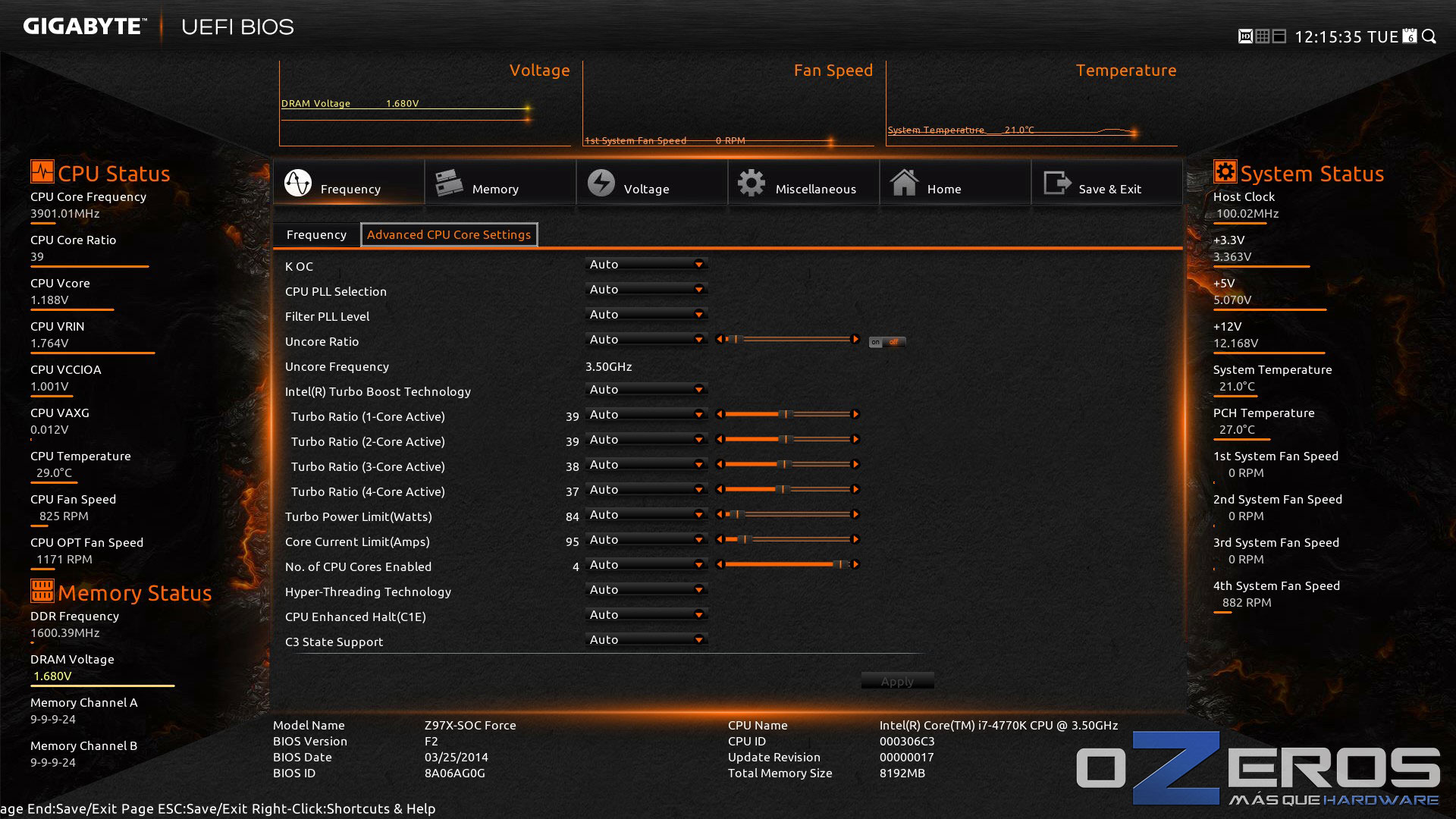
Task: Open Intel Turbo Boost Technology dropdown
Action: 646,389
